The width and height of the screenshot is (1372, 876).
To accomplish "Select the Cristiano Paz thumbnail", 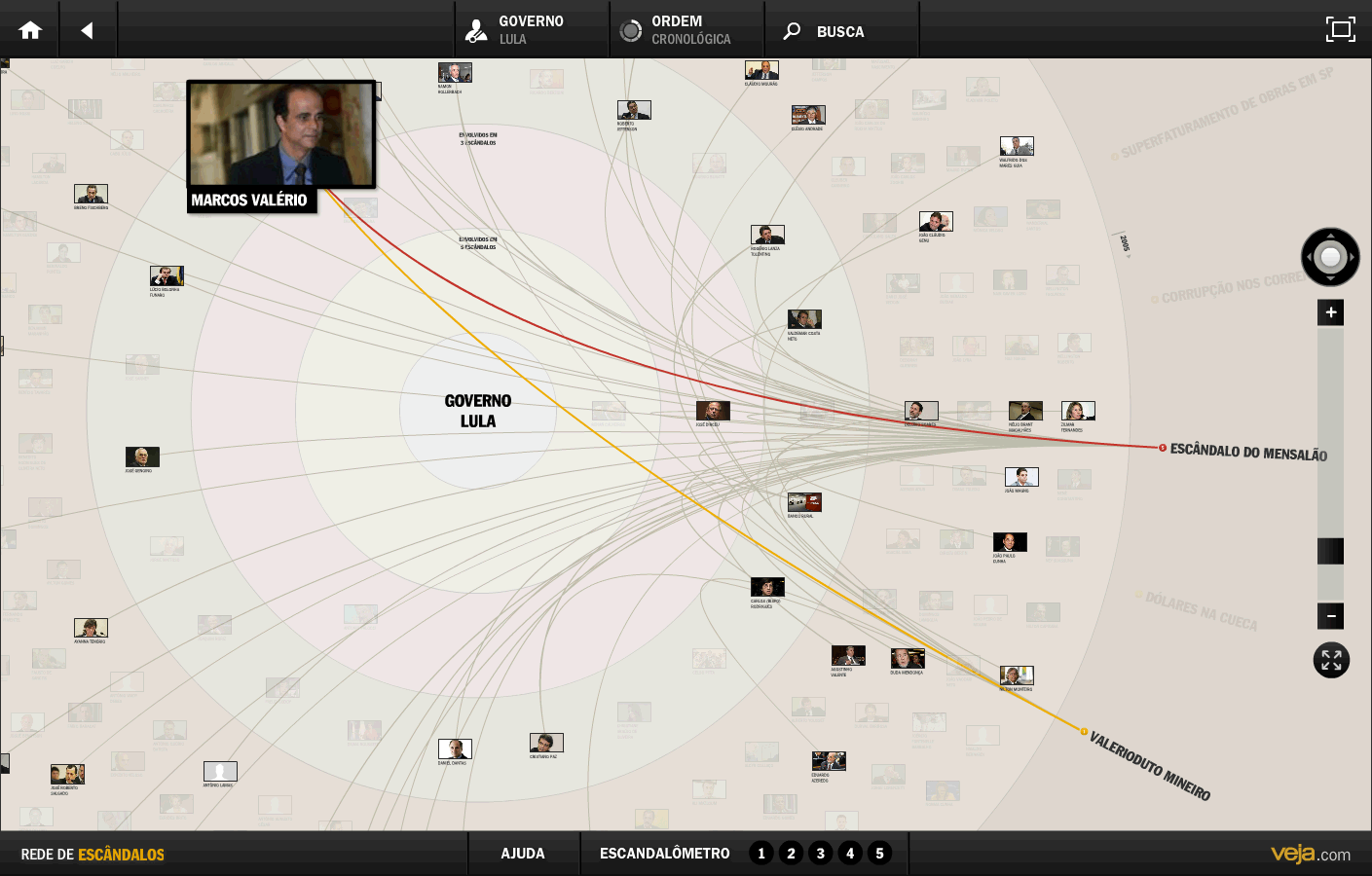I will [x=546, y=743].
